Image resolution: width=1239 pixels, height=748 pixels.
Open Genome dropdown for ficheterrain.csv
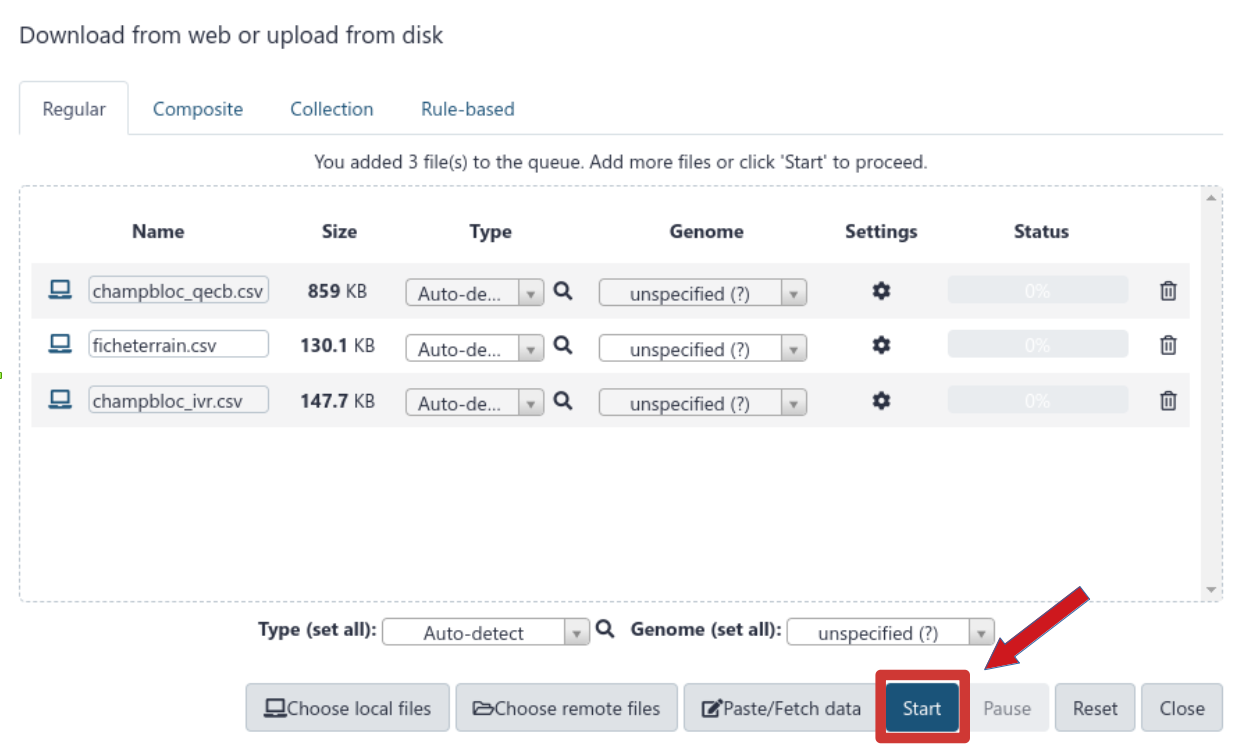(x=703, y=348)
